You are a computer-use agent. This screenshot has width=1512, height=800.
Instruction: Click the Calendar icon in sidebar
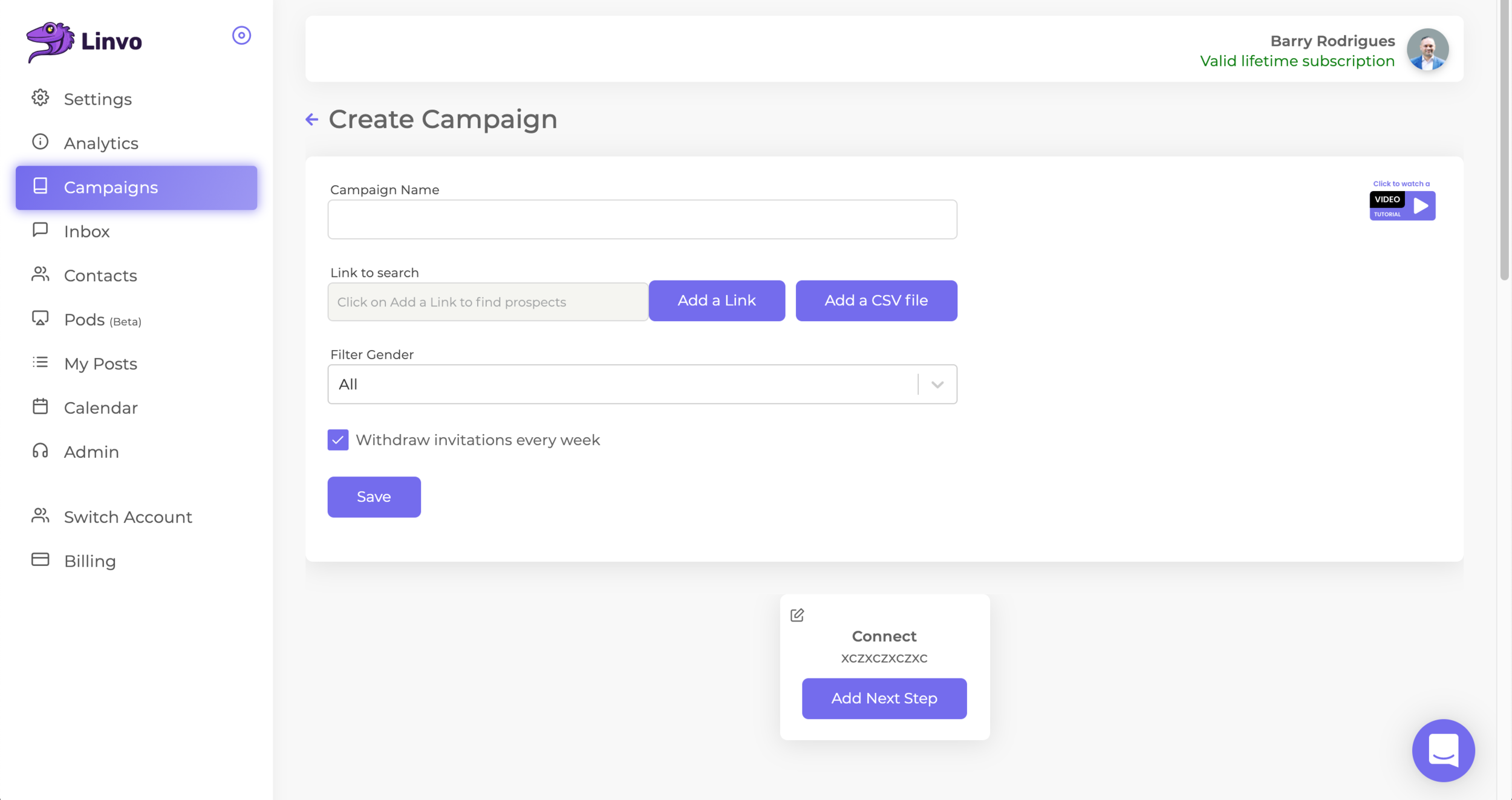point(40,407)
